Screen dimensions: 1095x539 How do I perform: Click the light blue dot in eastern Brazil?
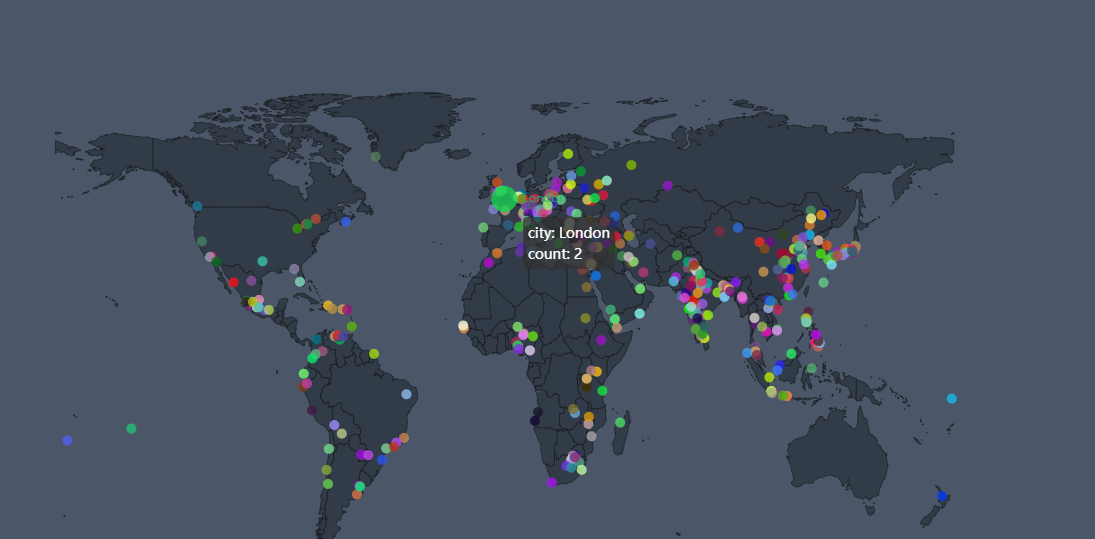(406, 394)
